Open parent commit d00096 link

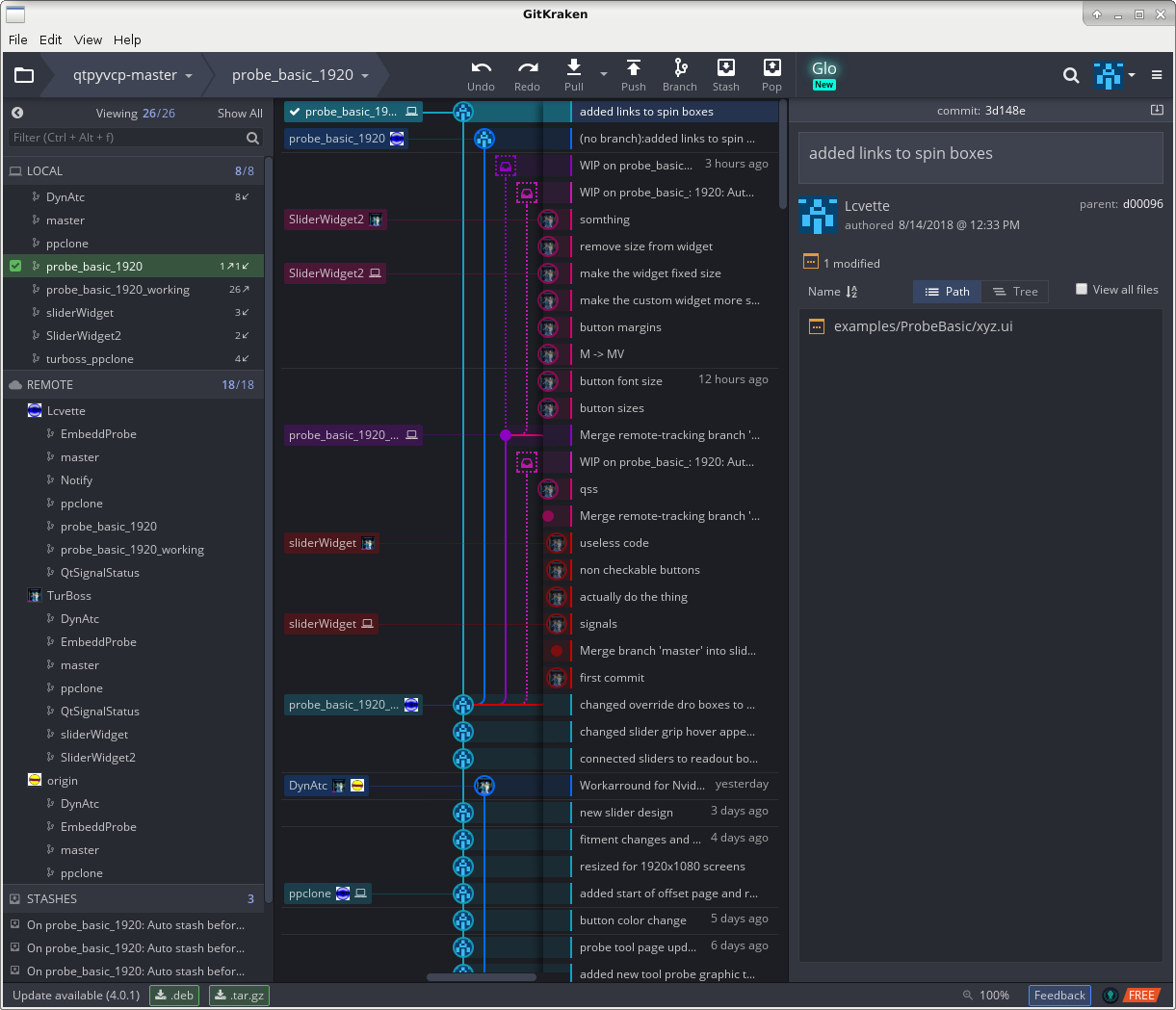(1143, 204)
